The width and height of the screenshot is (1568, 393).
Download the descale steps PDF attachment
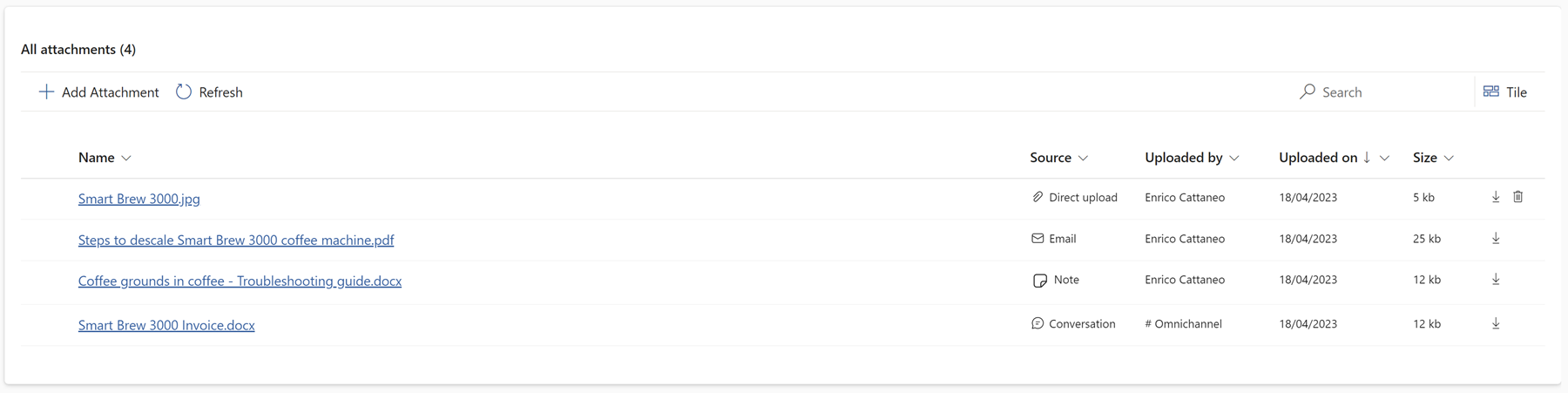pyautogui.click(x=1496, y=239)
